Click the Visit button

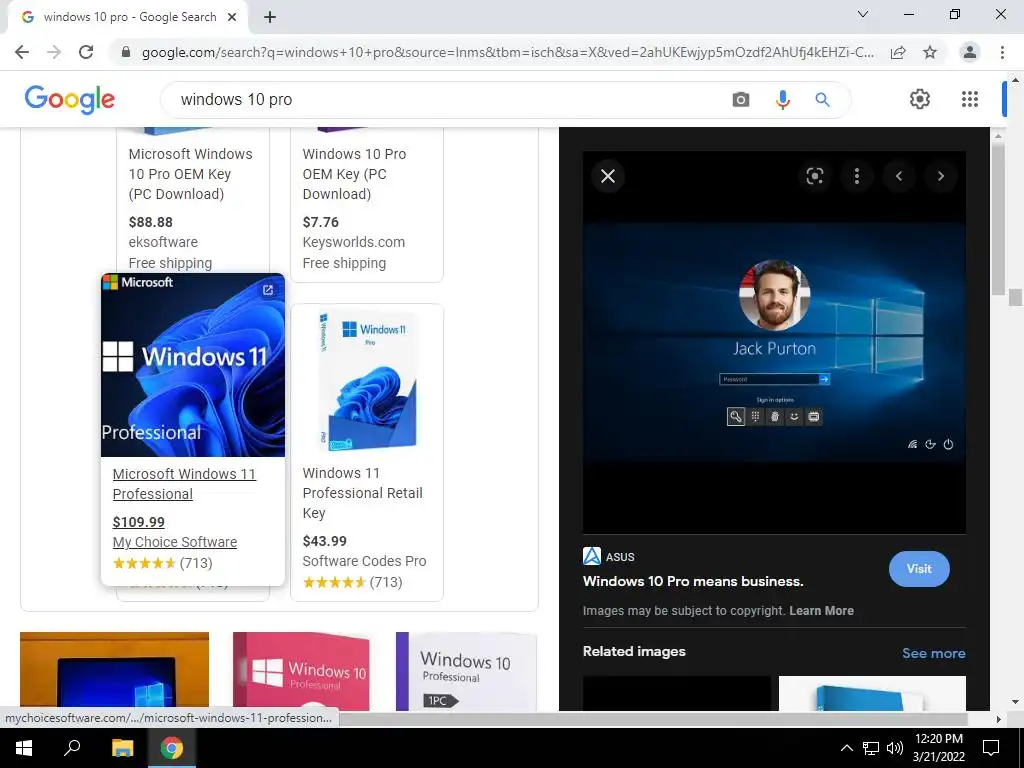[x=919, y=569]
